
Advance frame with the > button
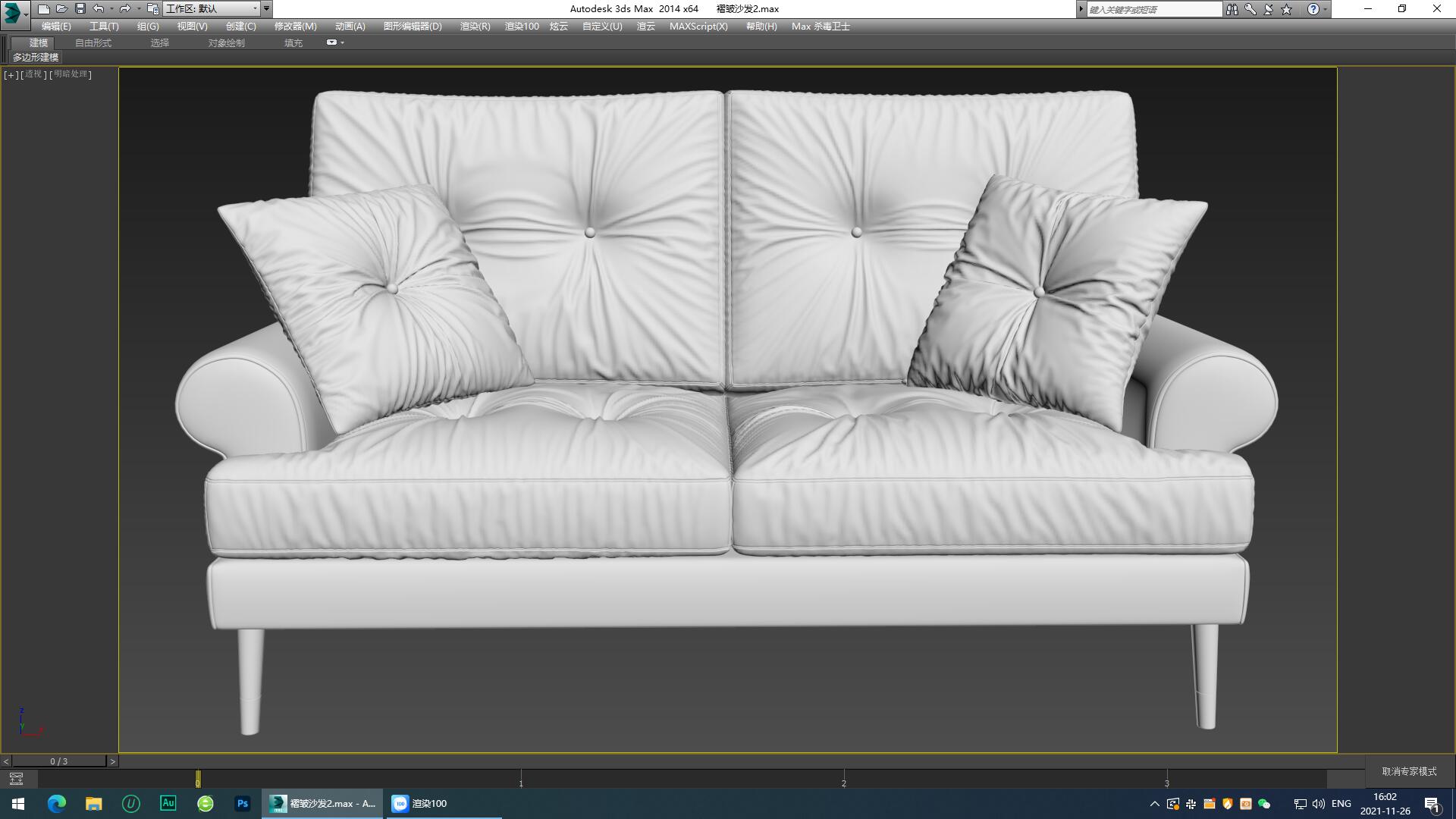pos(113,760)
